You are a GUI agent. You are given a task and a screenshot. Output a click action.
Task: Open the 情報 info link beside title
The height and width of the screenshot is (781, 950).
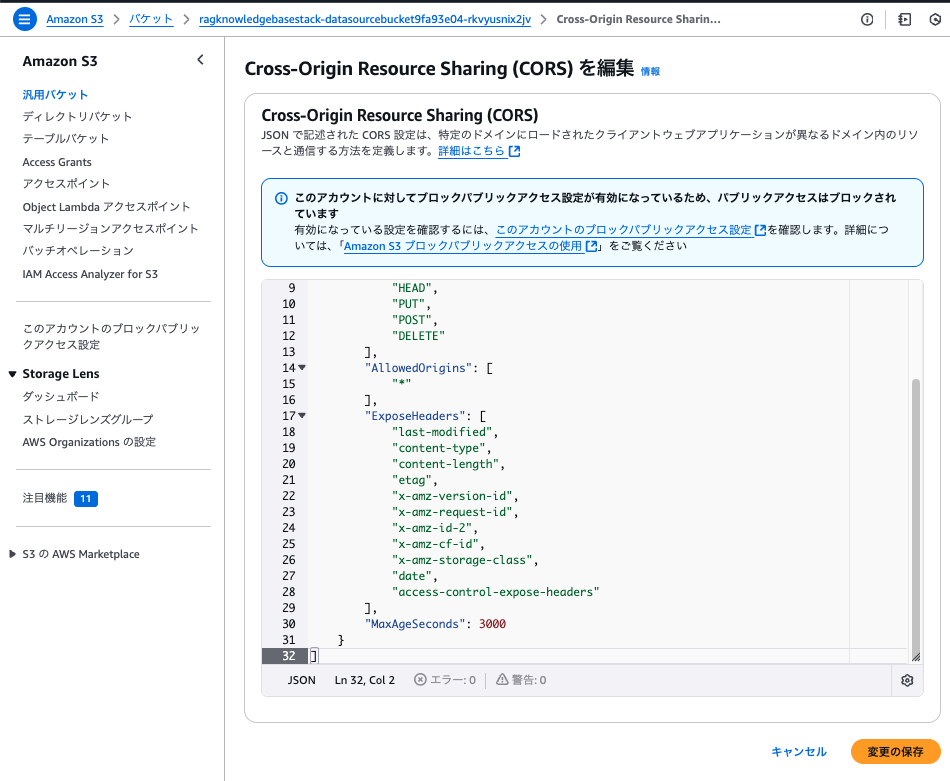point(650,71)
